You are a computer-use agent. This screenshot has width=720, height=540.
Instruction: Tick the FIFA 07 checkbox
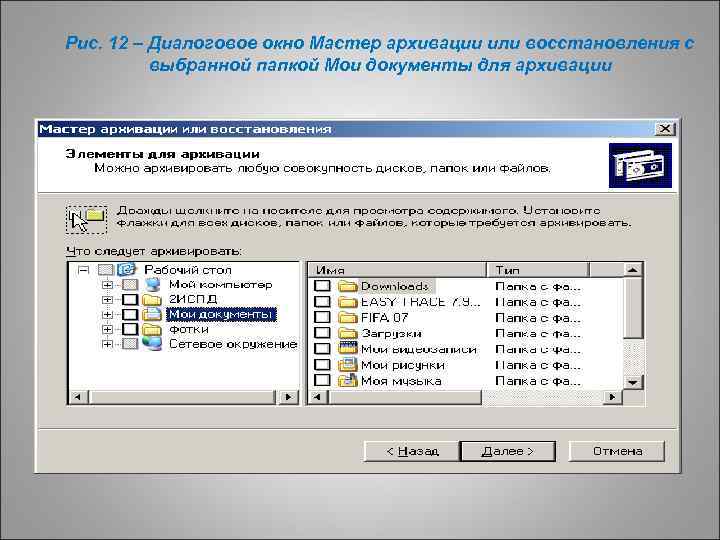pyautogui.click(x=322, y=317)
